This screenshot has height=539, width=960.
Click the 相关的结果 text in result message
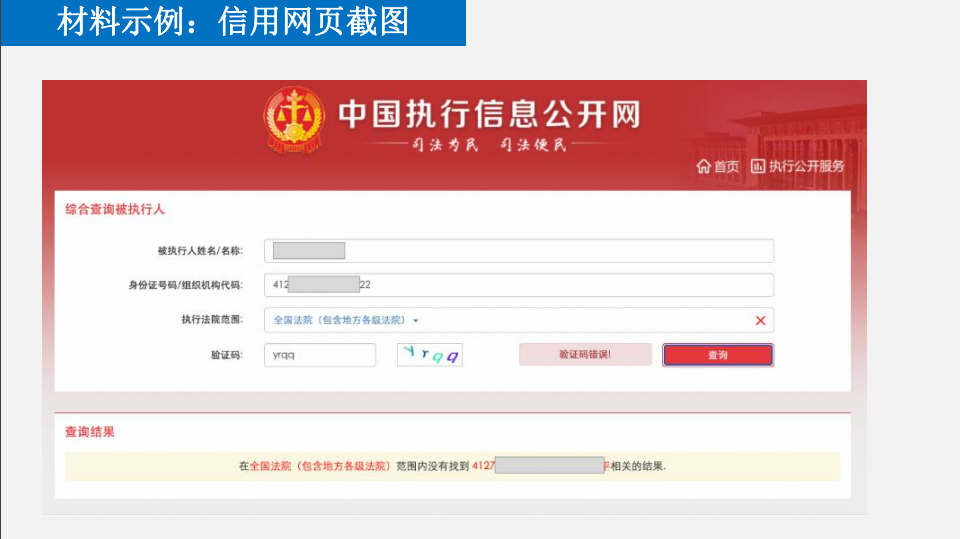[x=637, y=466]
